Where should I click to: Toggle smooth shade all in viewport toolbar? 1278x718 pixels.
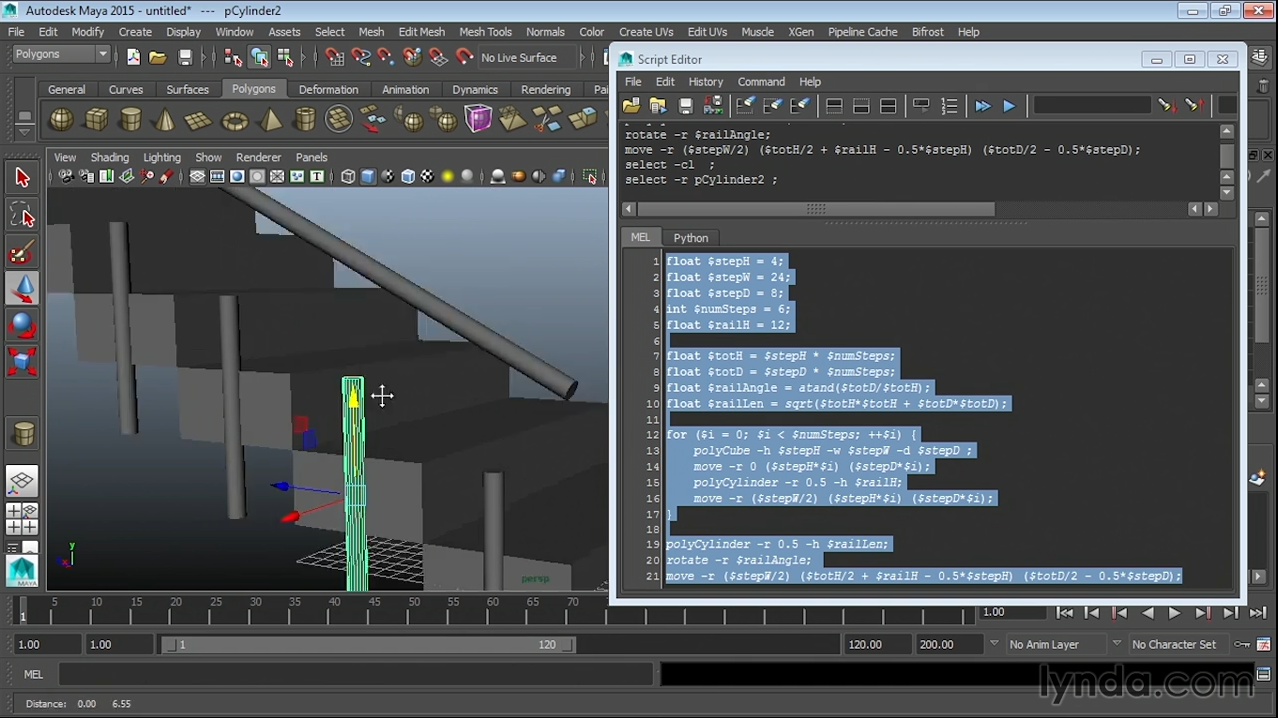[x=368, y=177]
